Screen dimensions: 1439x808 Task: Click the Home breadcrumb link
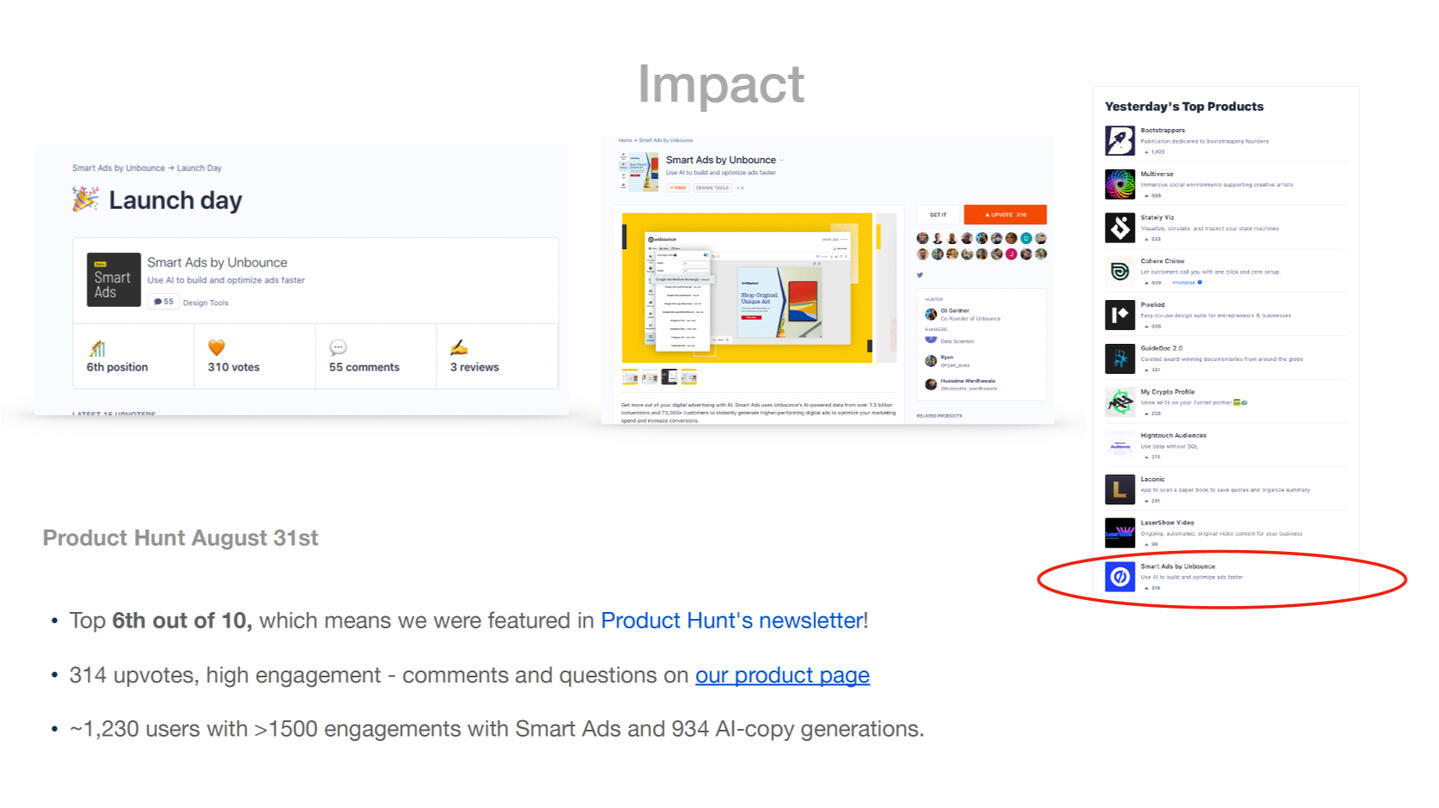click(624, 140)
